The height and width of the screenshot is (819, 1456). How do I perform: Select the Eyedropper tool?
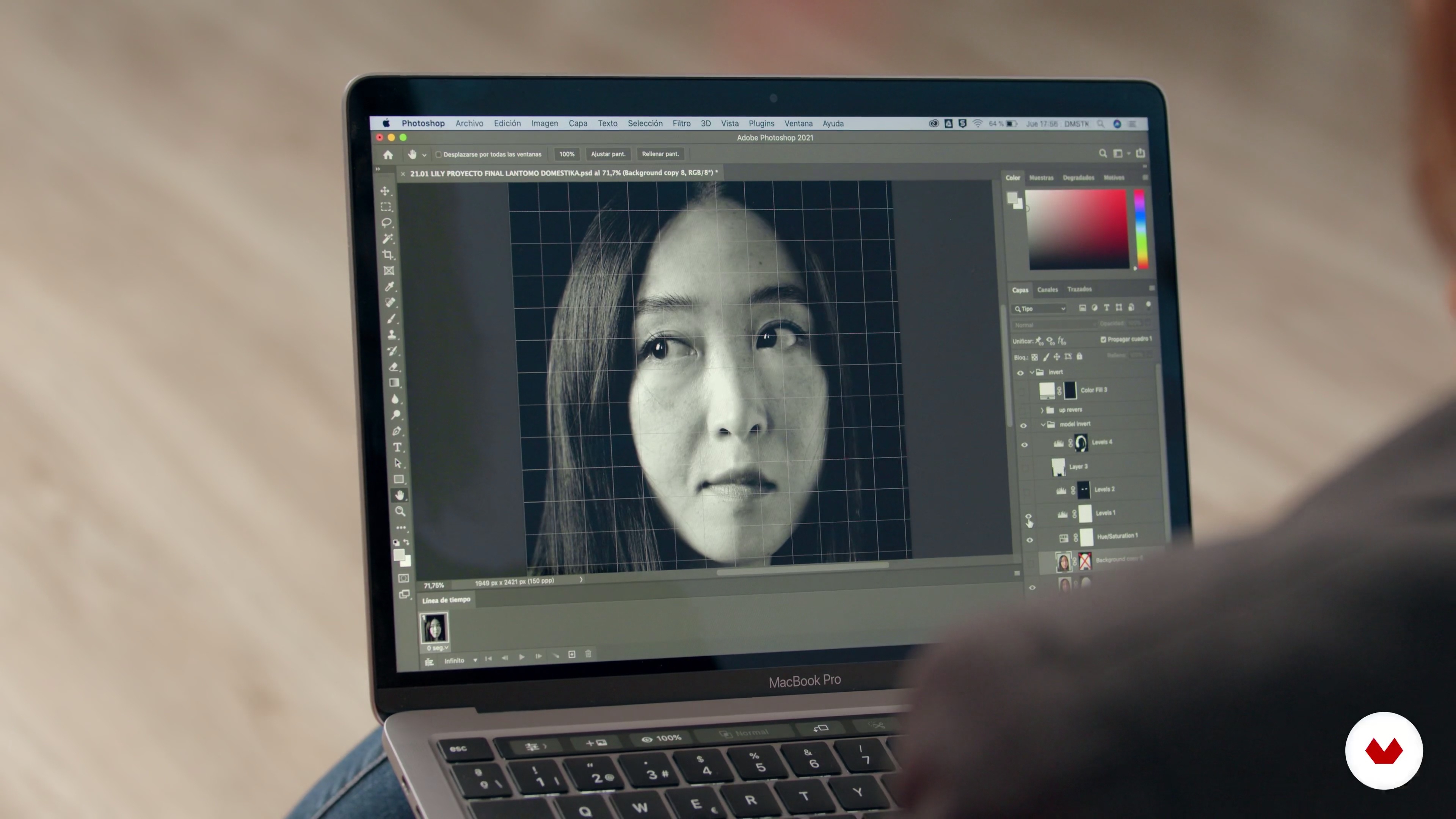point(390,287)
